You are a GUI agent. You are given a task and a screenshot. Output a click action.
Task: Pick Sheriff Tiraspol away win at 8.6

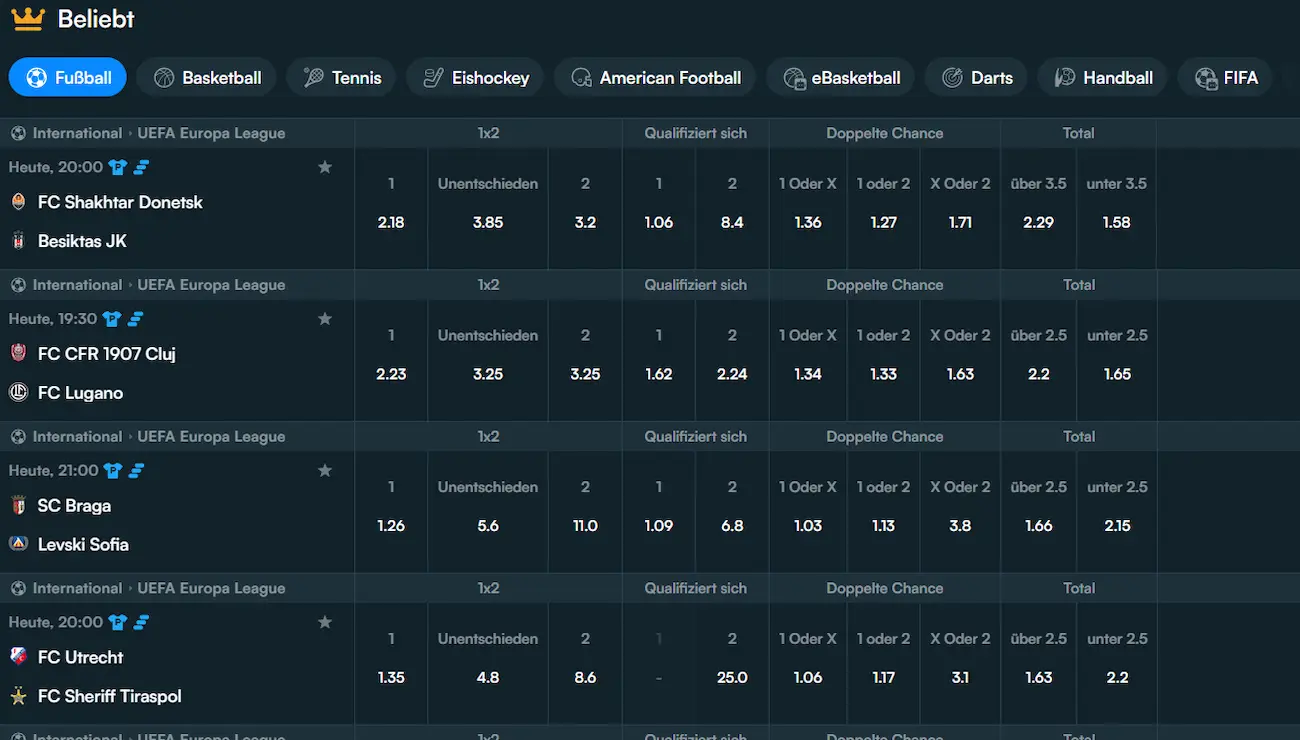click(585, 664)
